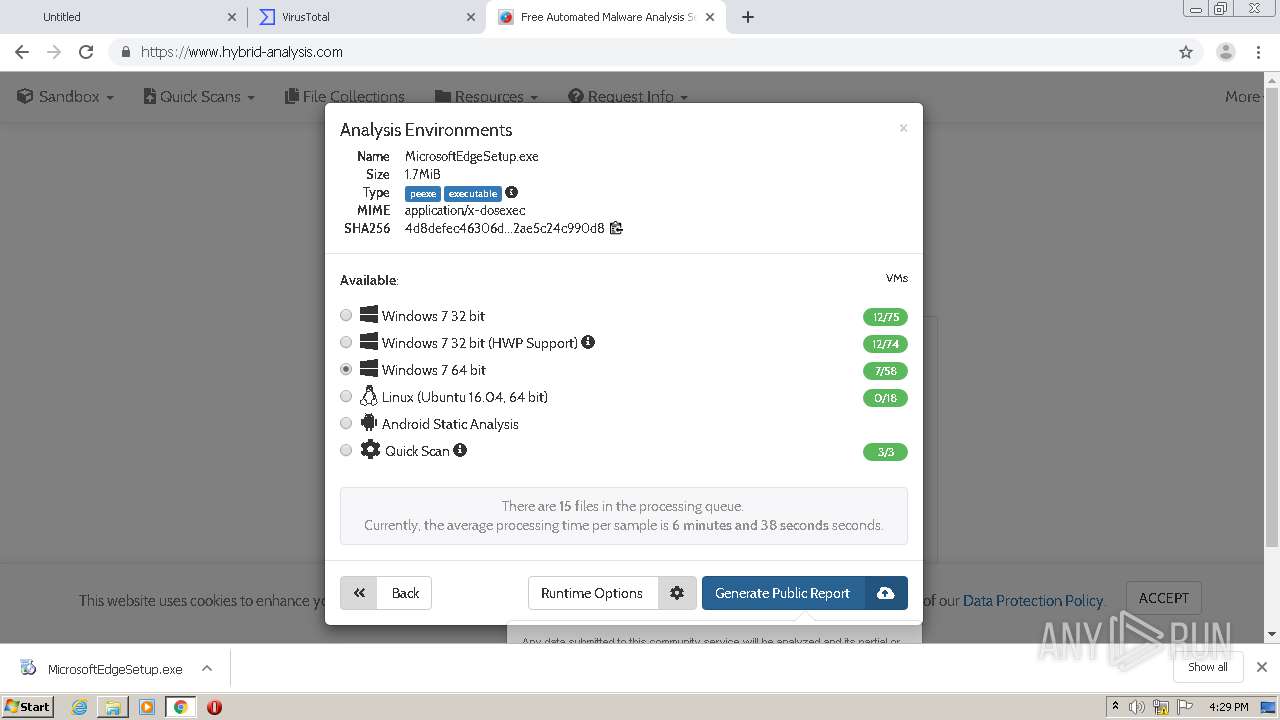Click the executable type tag
Viewport: 1280px width, 720px height.
(x=473, y=194)
